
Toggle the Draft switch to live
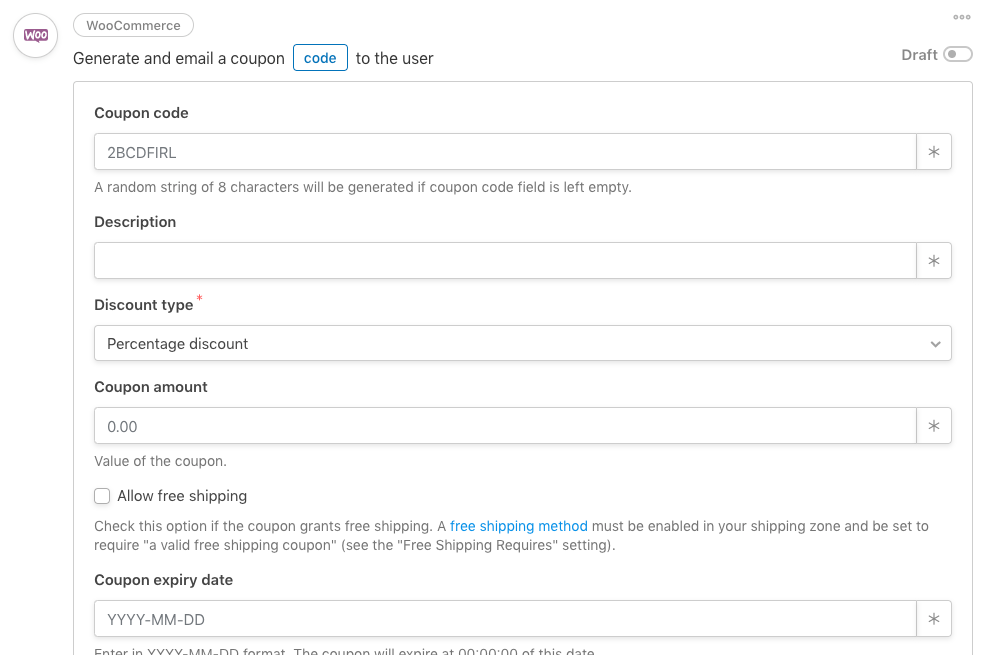(957, 55)
